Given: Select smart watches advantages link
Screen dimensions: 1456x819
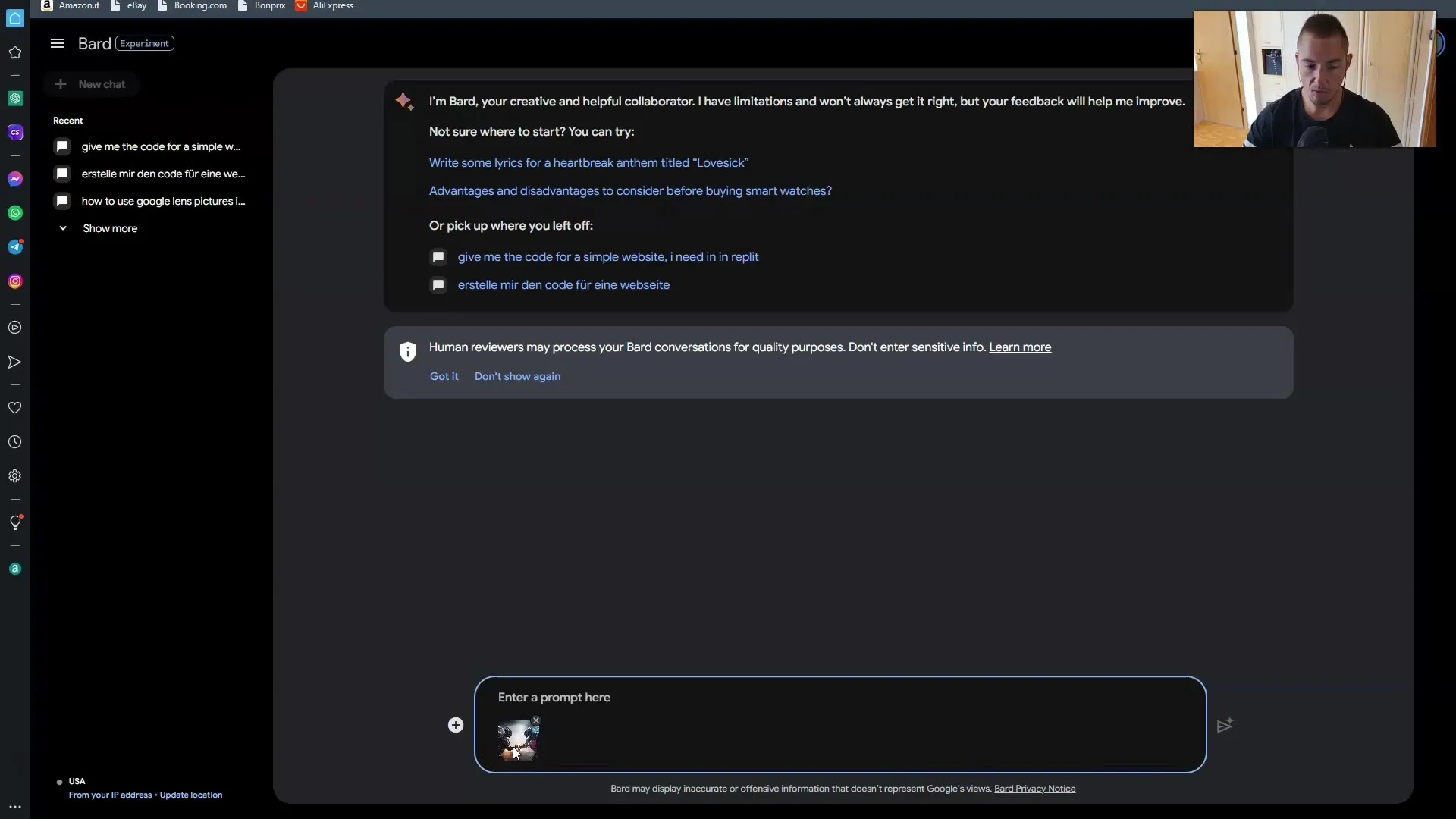Looking at the screenshot, I should (x=630, y=191).
